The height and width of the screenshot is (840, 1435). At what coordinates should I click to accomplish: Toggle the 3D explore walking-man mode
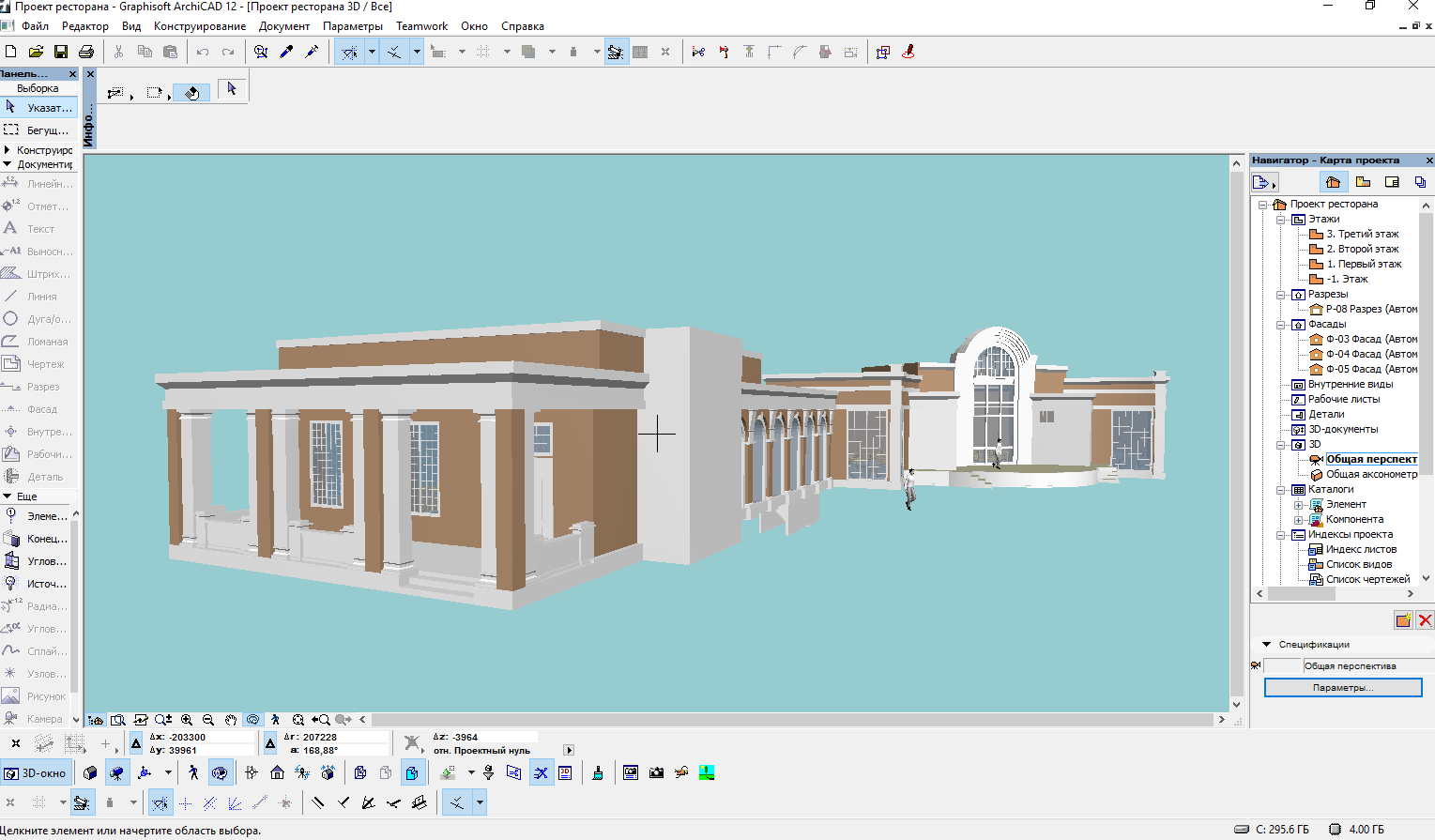193,772
